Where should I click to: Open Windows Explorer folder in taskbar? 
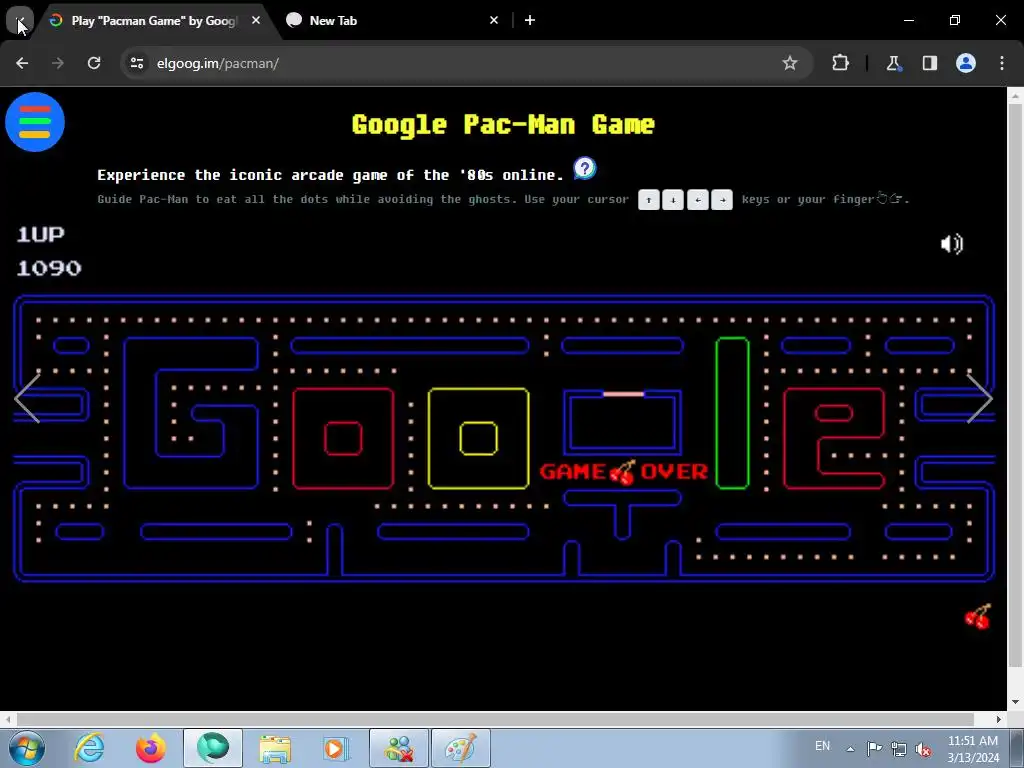(275, 748)
